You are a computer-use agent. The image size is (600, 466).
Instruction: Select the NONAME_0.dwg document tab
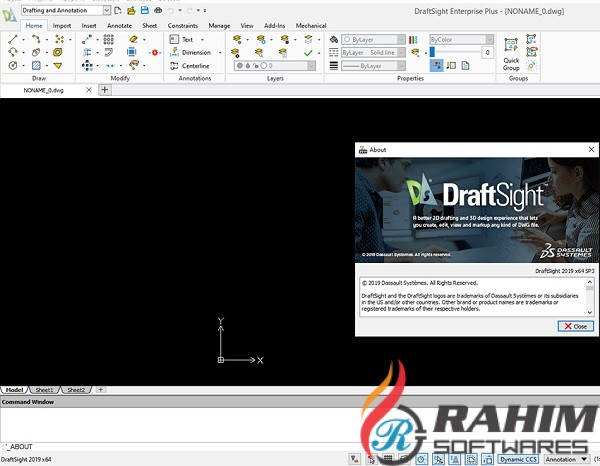43,90
